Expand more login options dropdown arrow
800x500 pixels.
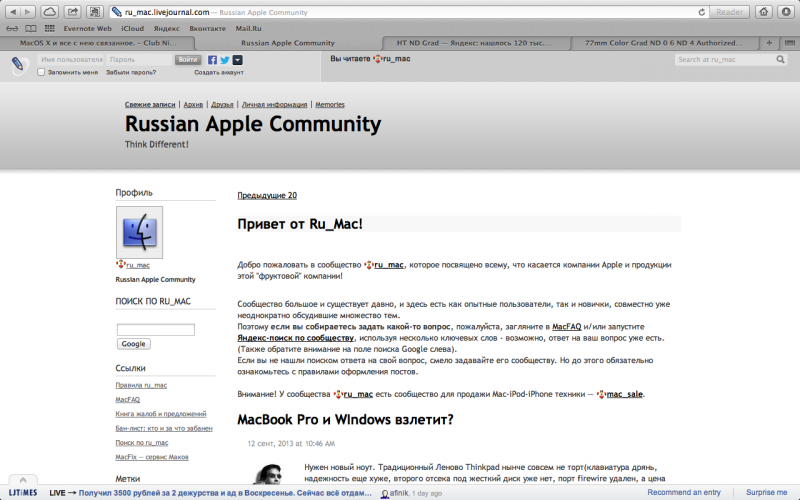pyautogui.click(x=237, y=60)
